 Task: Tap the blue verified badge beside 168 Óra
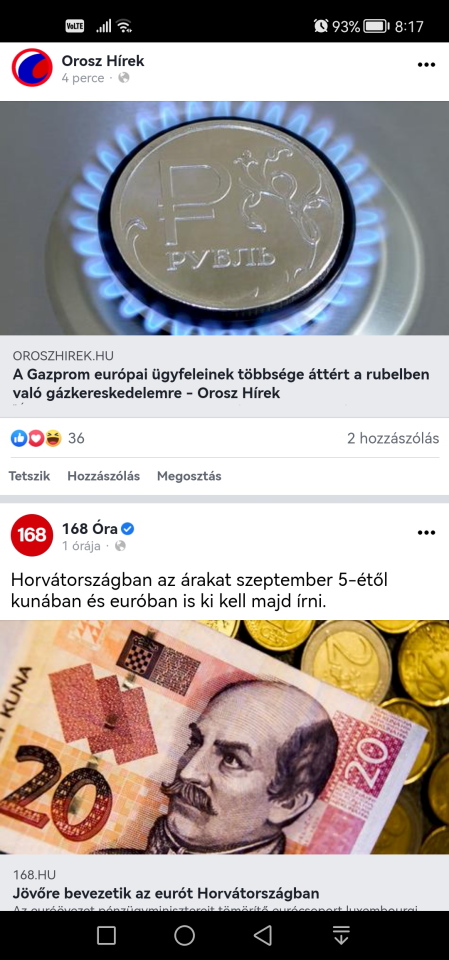coord(127,528)
